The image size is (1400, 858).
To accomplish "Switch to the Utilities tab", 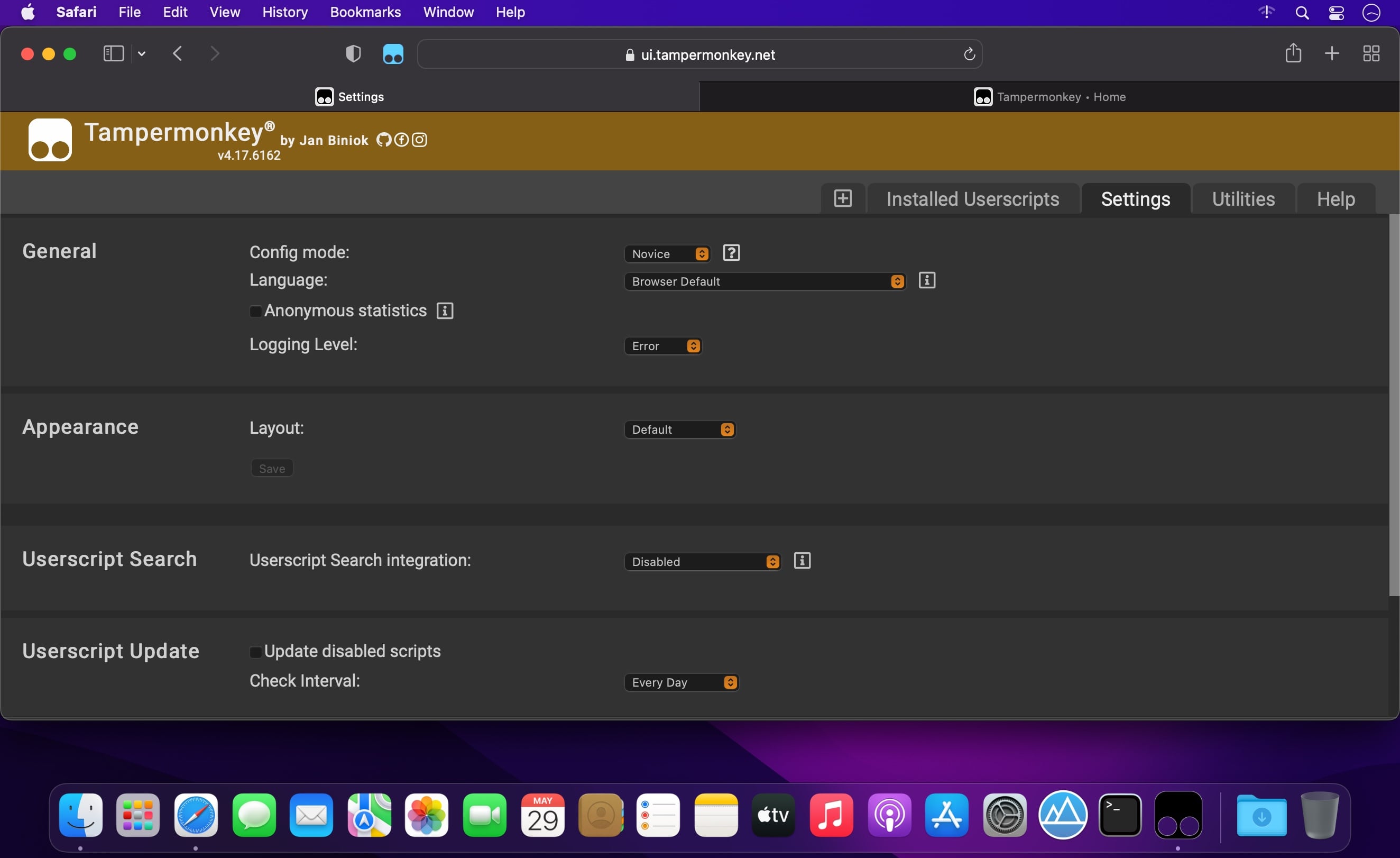I will [1243, 198].
